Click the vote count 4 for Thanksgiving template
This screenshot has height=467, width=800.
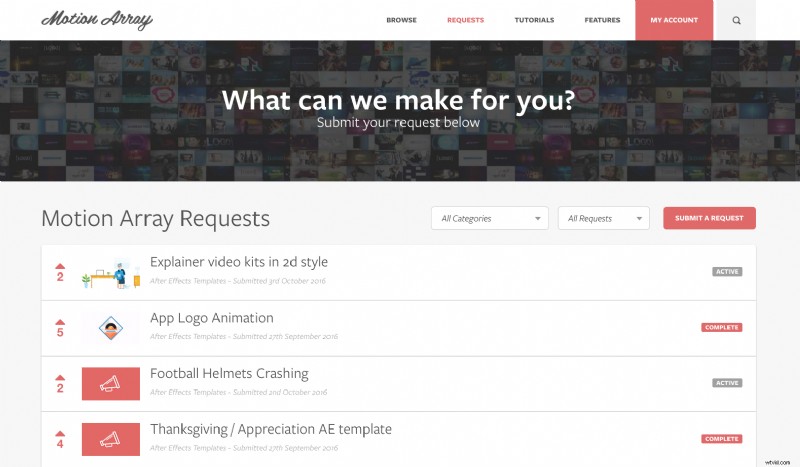click(60, 444)
